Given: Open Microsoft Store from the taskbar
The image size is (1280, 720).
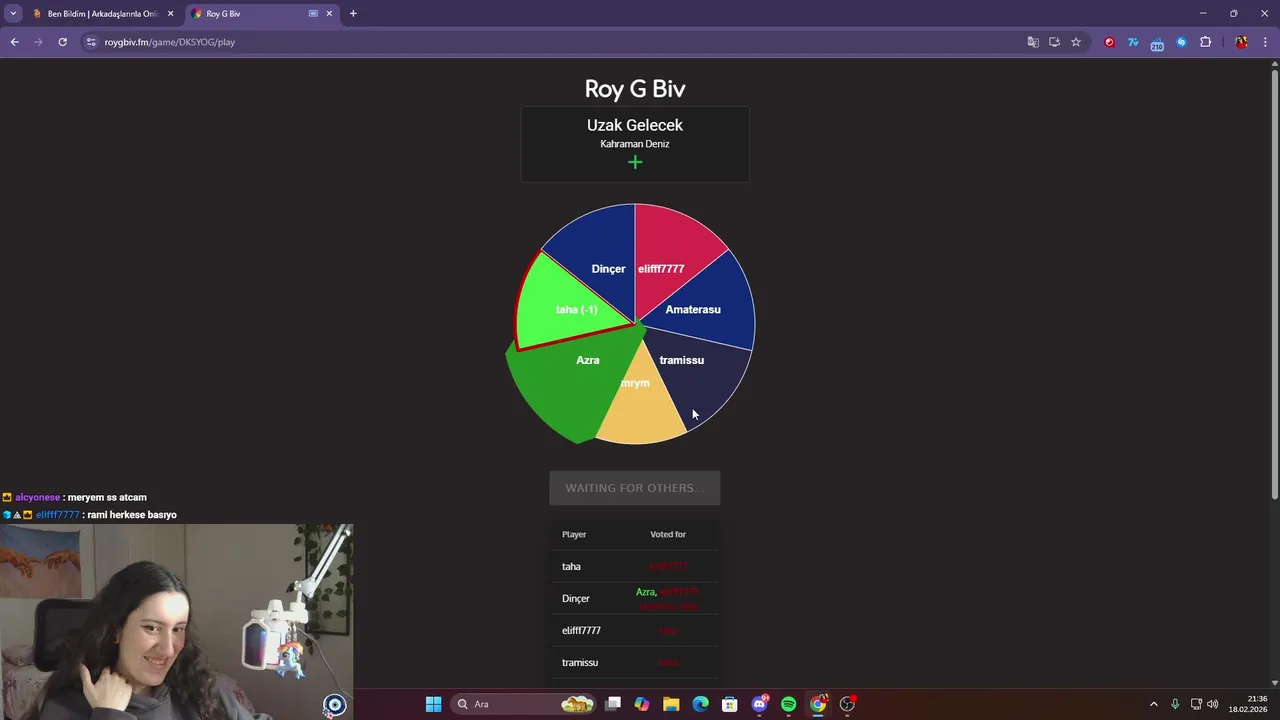Looking at the screenshot, I should [x=730, y=704].
